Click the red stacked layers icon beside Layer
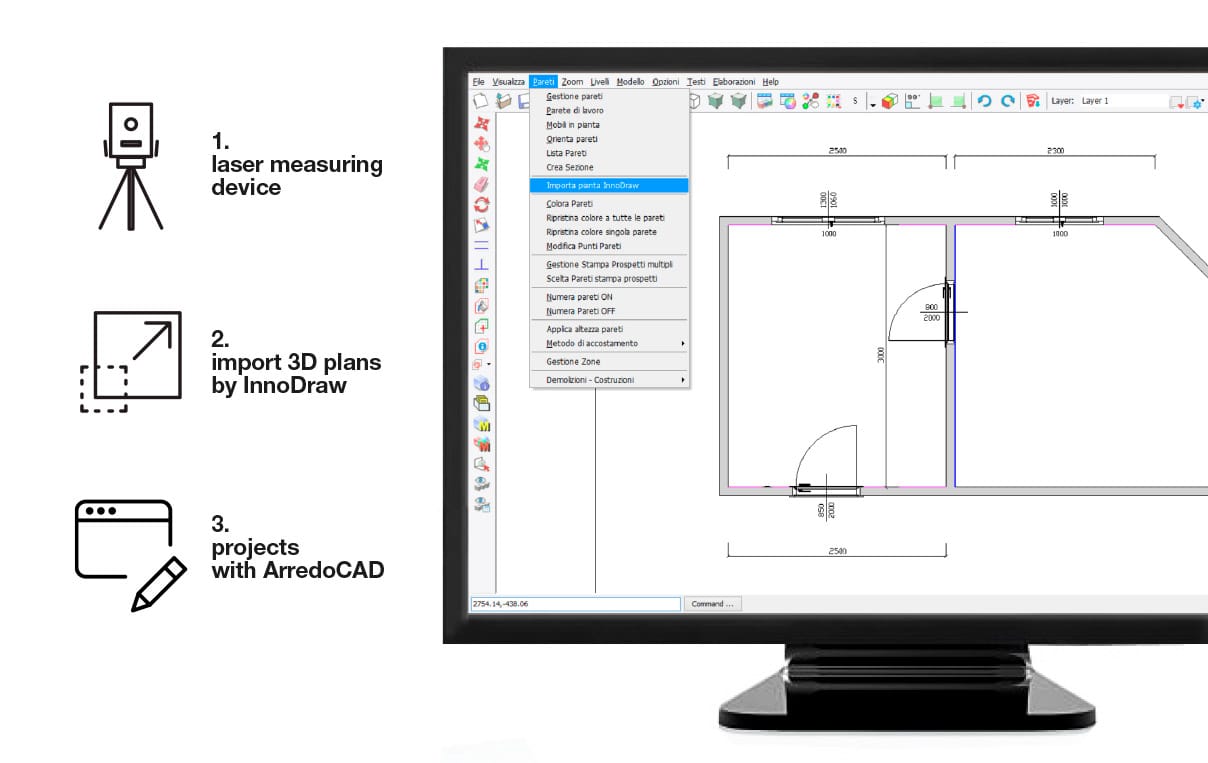 (1033, 101)
